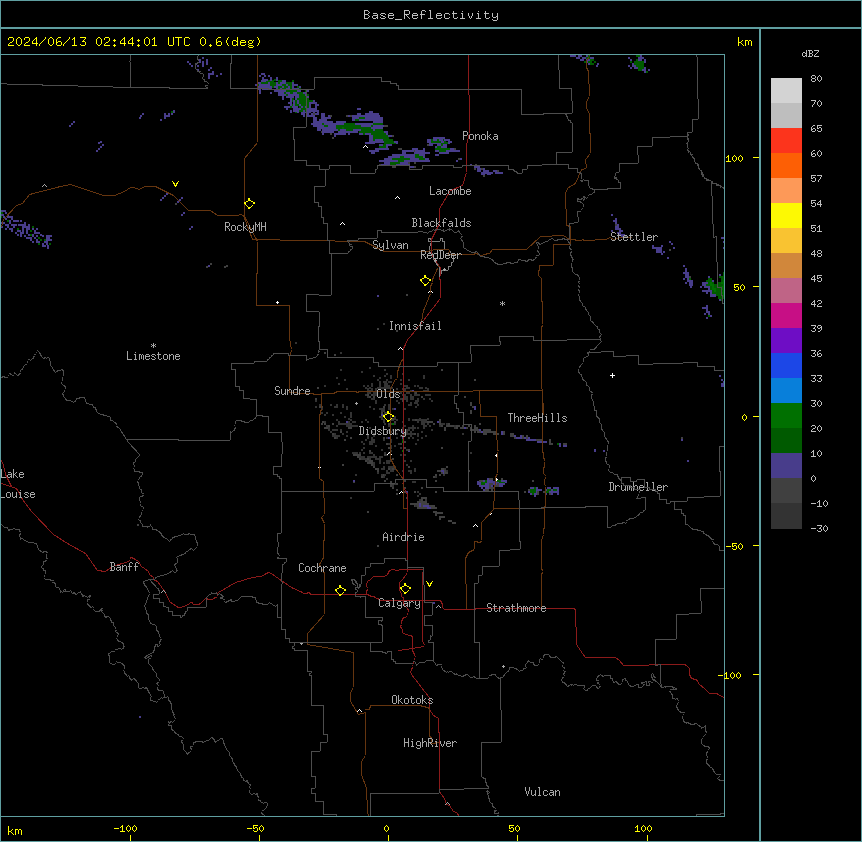Click the RockyMH label

coord(245,227)
